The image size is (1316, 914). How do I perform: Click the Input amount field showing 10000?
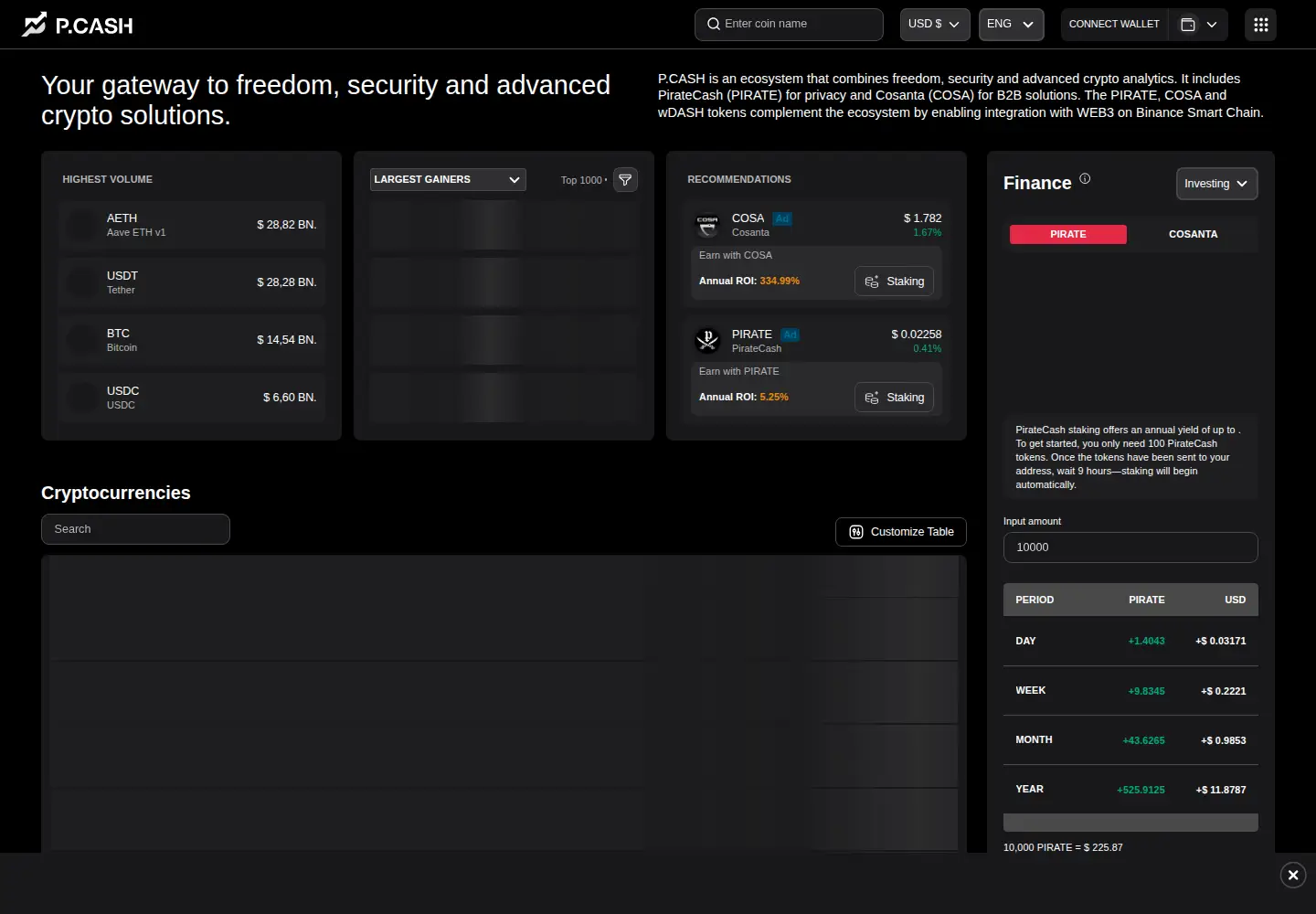[1130, 547]
